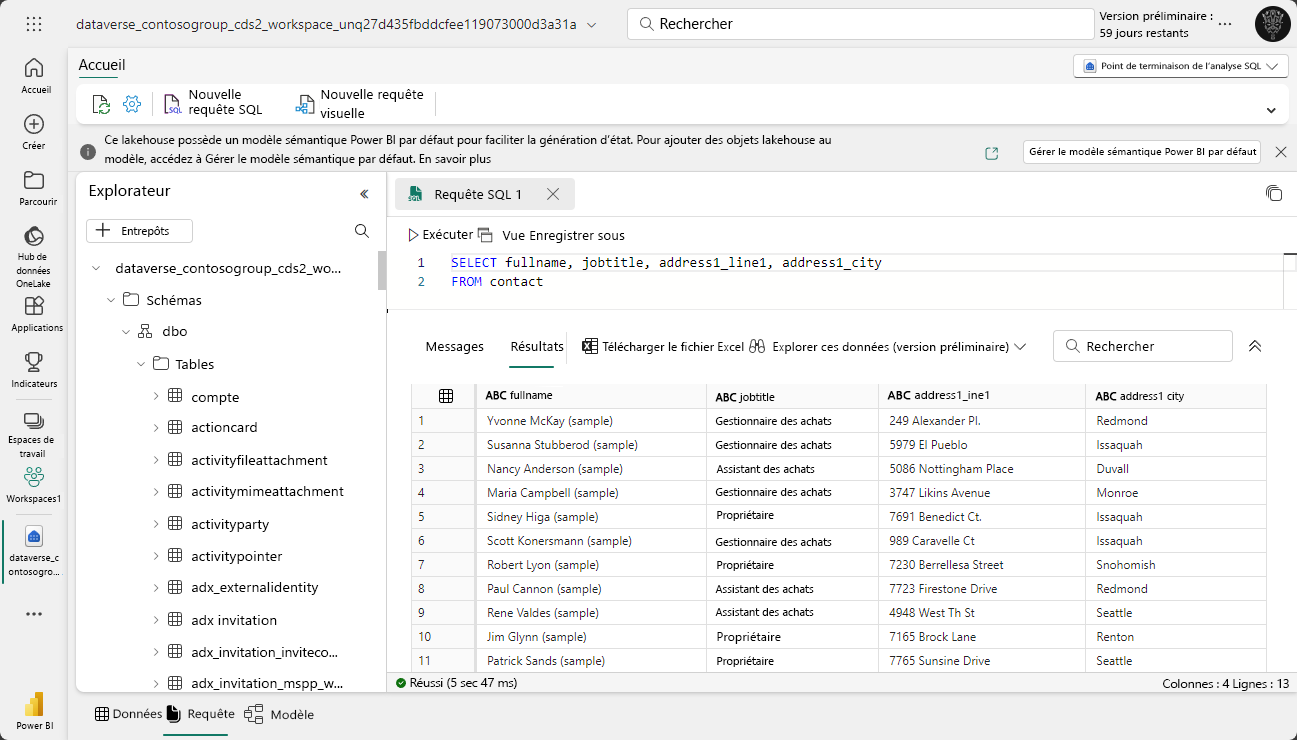This screenshot has height=740, width=1297.
Task: Click the refresh icon in the toolbar
Action: [101, 104]
